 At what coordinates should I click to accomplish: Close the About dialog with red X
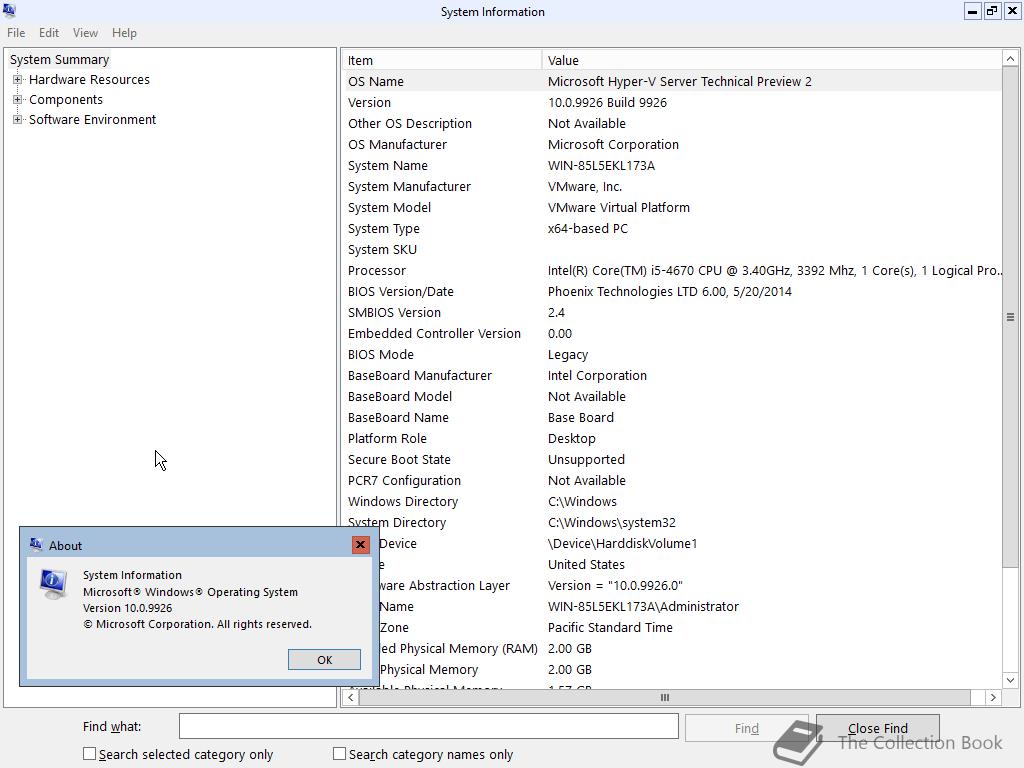point(360,545)
